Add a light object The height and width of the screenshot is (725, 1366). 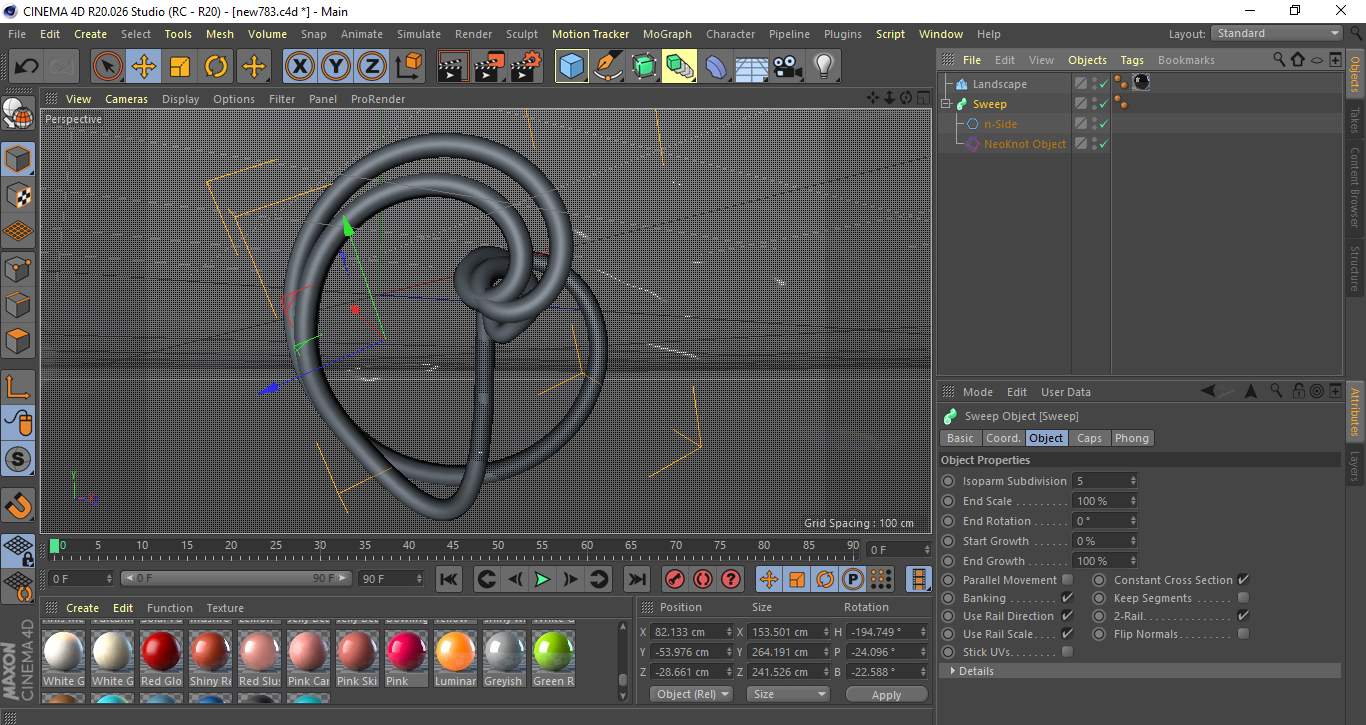pos(823,67)
